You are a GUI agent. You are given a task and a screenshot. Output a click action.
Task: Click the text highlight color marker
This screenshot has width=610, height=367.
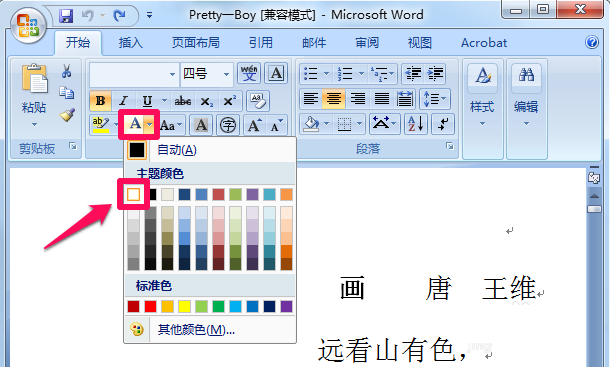100,125
